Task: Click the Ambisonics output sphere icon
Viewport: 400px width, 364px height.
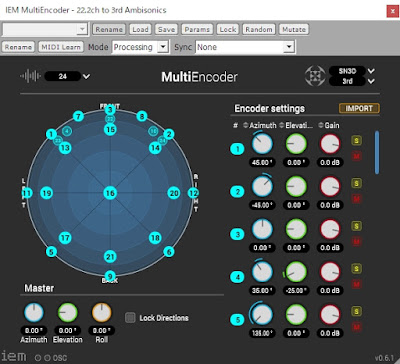Action: 315,76
